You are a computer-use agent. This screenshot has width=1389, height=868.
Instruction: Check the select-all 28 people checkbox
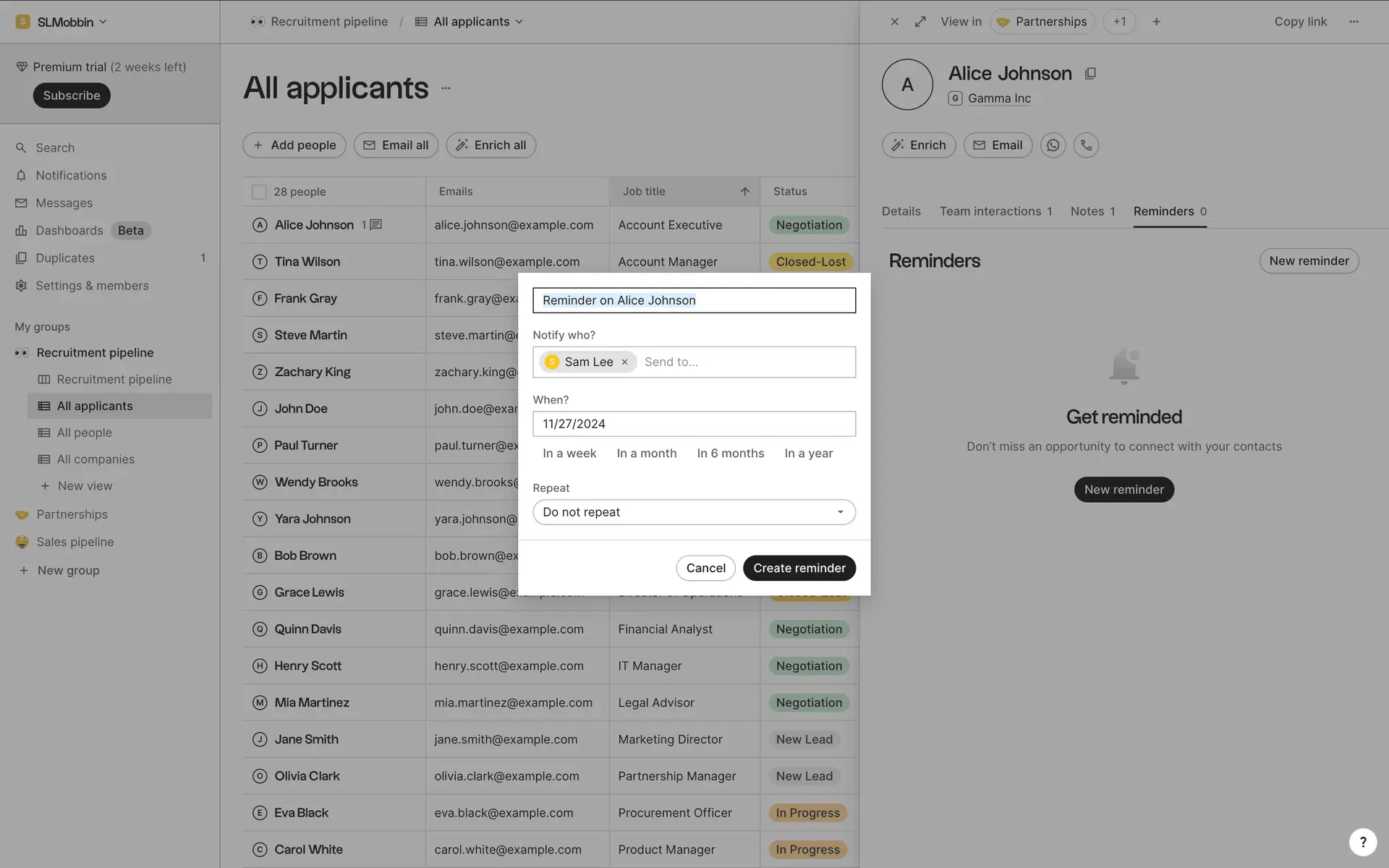(259, 192)
